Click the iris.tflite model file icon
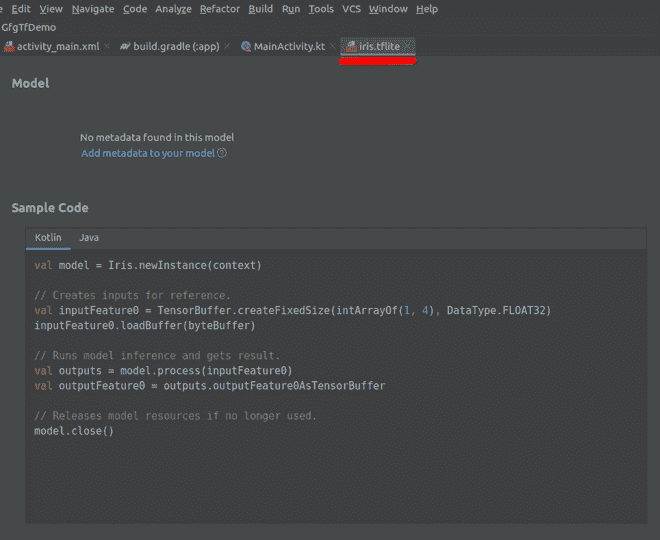The width and height of the screenshot is (660, 540). [x=351, y=47]
